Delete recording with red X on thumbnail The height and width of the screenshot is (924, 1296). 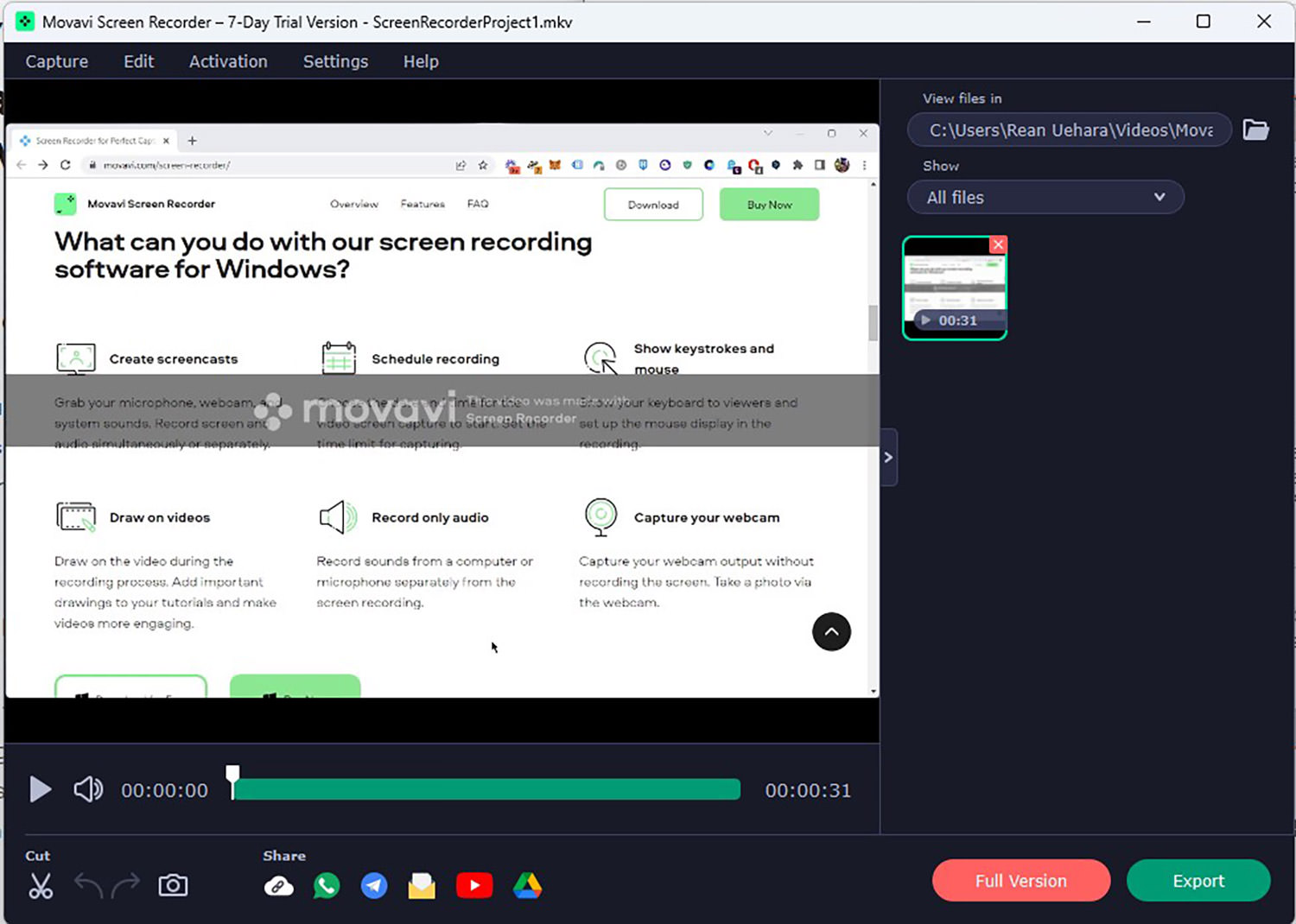pos(998,244)
